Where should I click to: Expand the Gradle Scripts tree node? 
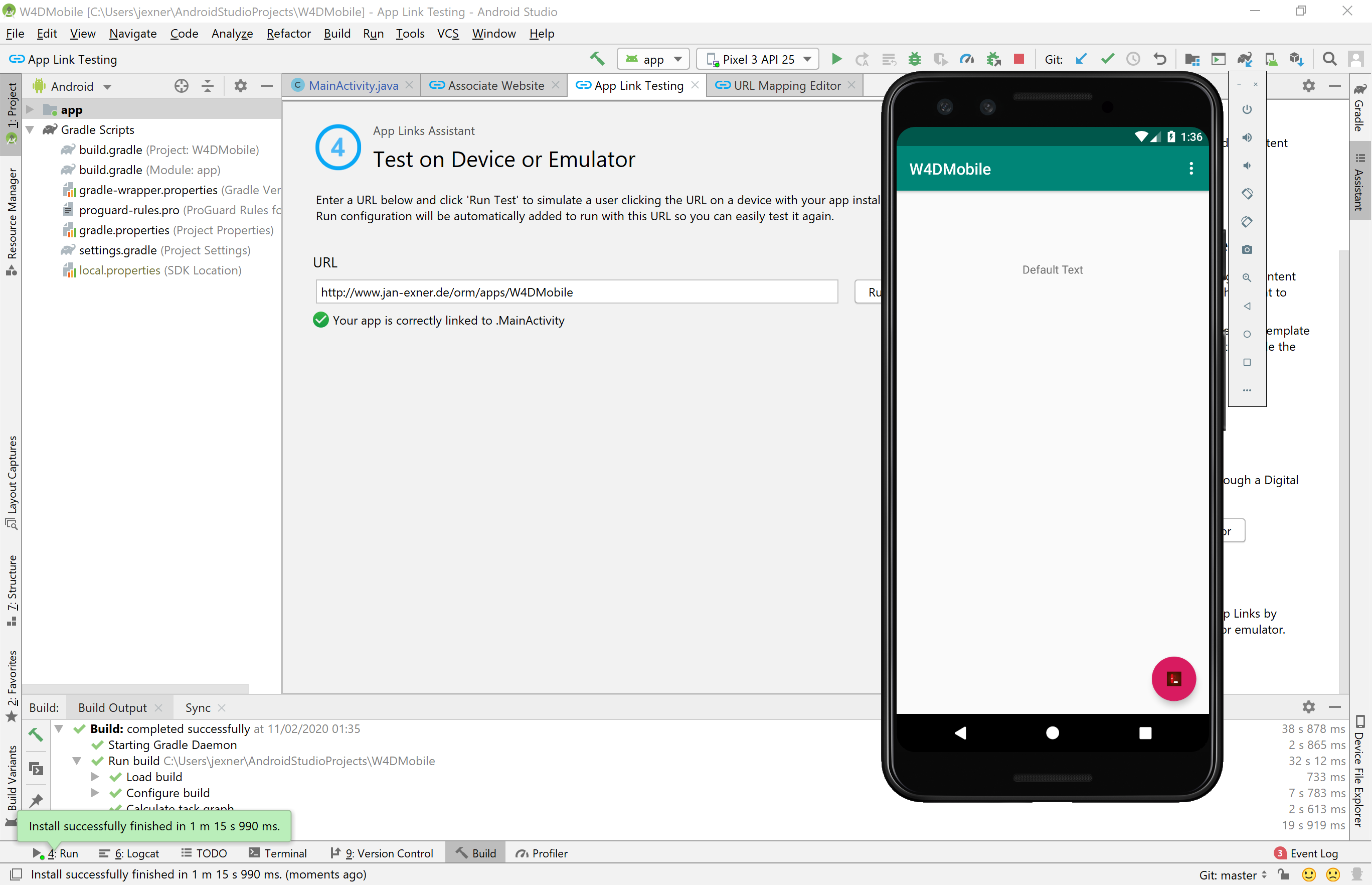click(x=30, y=129)
